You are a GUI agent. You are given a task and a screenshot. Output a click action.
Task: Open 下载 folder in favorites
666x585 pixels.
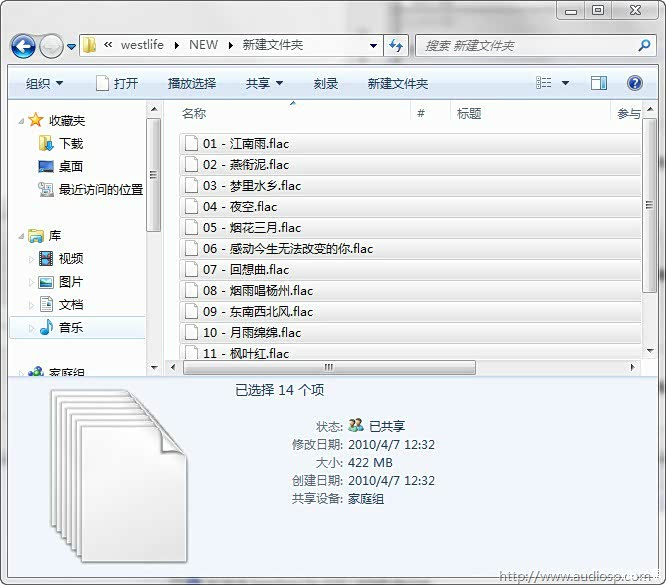tap(70, 144)
